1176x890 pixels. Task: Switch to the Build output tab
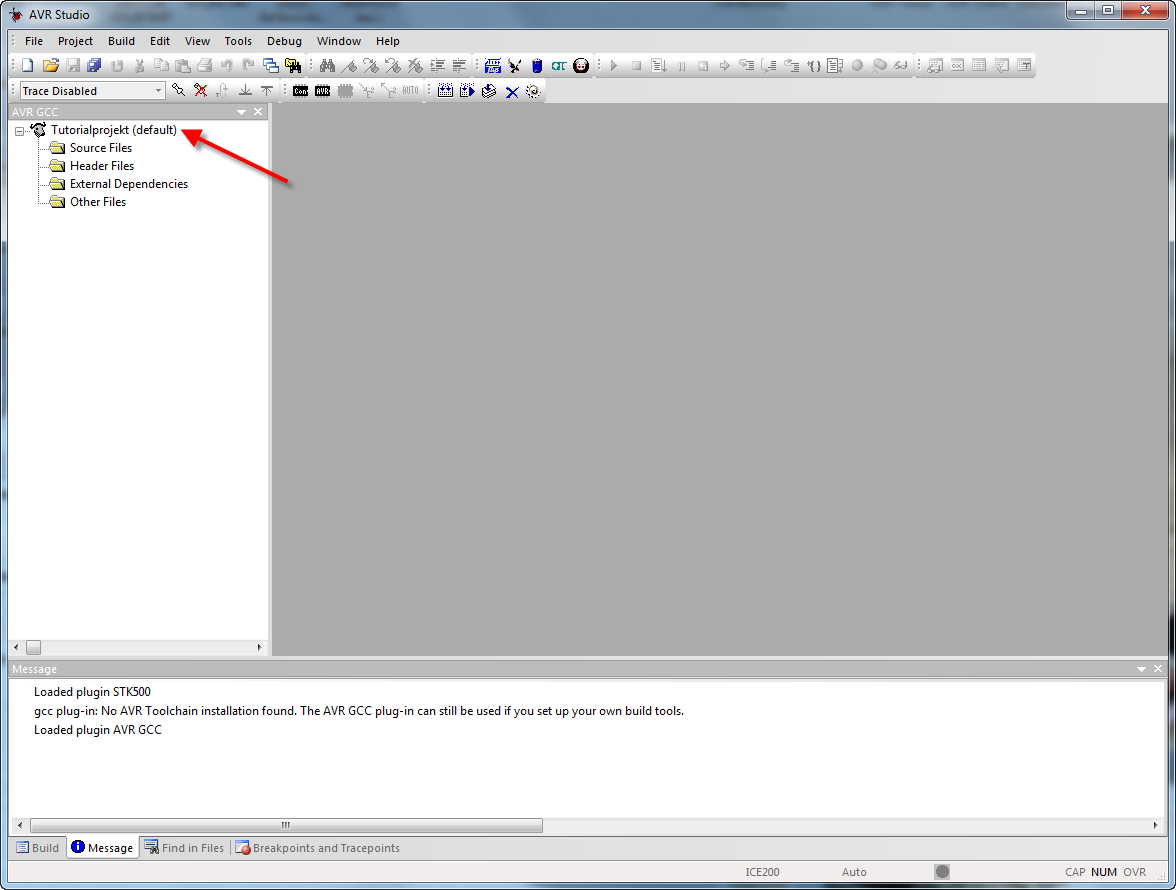coord(38,848)
